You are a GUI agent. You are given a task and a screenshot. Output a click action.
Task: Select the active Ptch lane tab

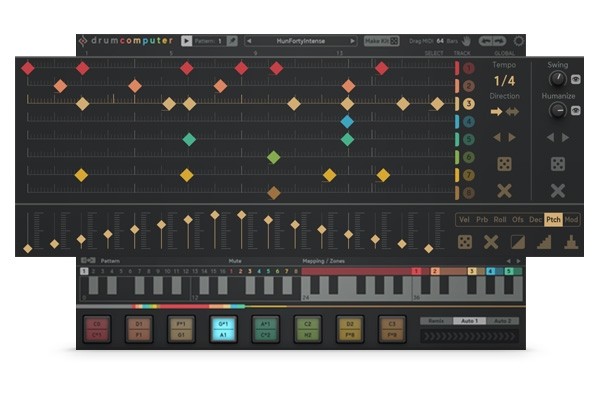pos(553,220)
